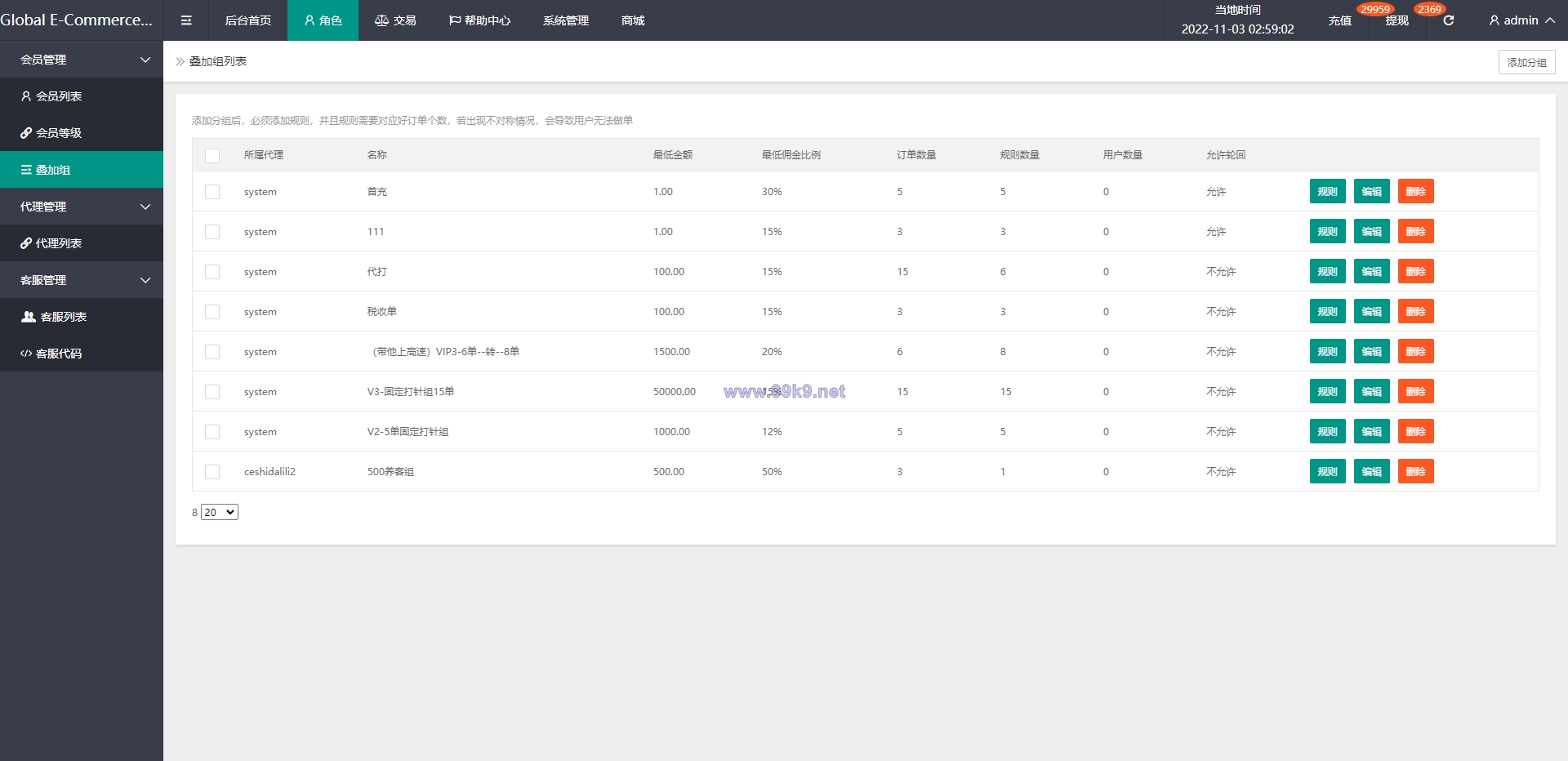Click the 客服列表 people icon
Image resolution: width=1568 pixels, height=761 pixels.
(x=29, y=317)
